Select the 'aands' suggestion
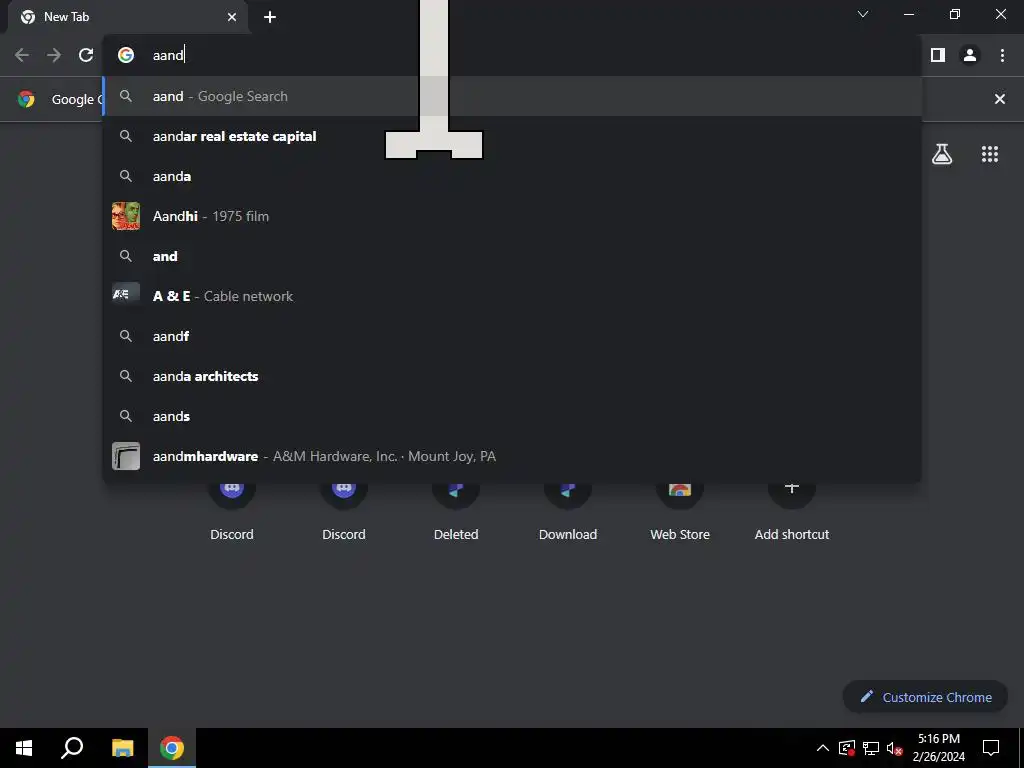The width and height of the screenshot is (1024, 768). (x=513, y=416)
